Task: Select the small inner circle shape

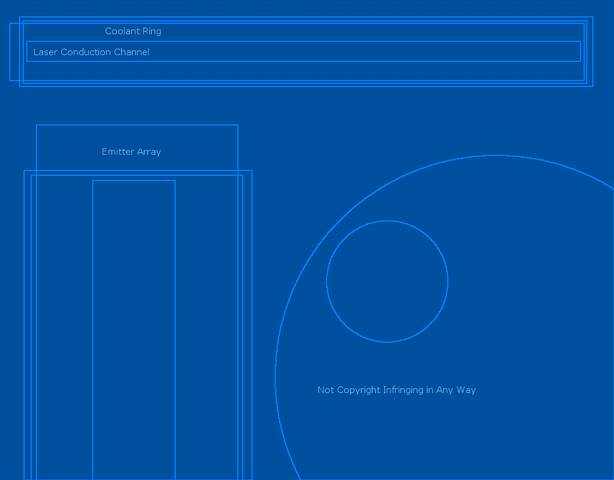Action: coord(387,282)
